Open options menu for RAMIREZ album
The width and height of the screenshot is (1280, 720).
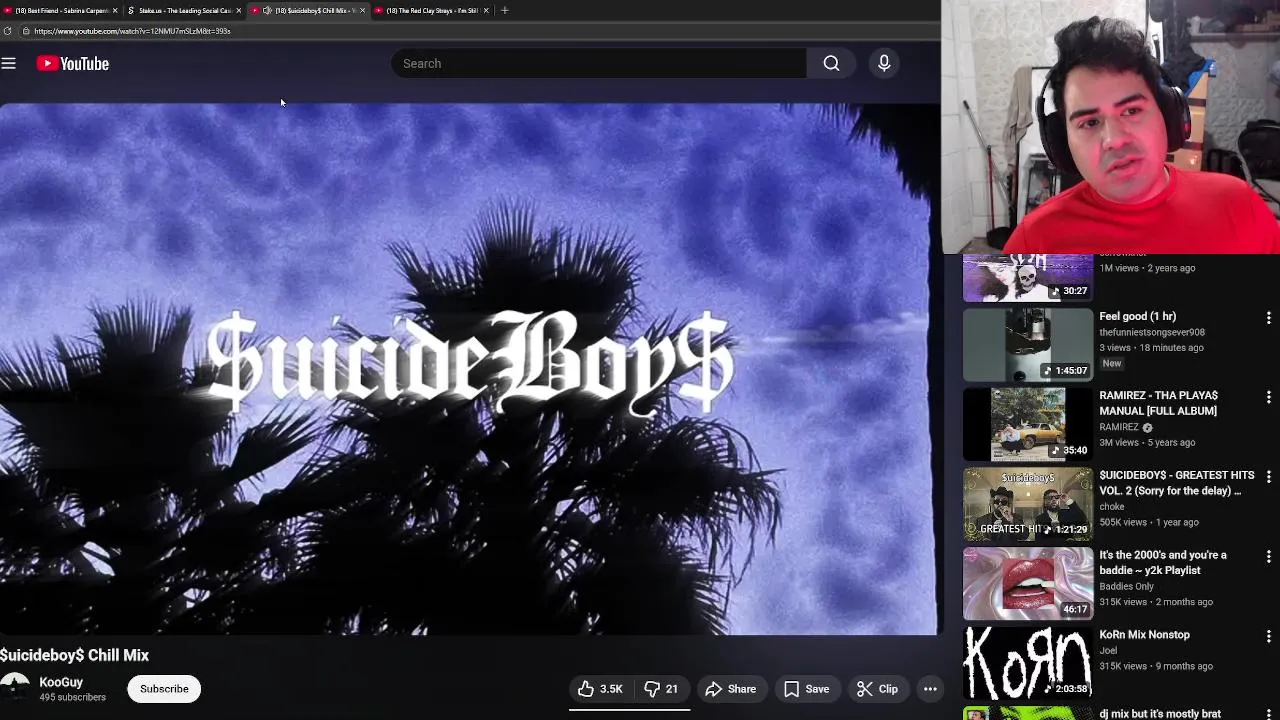tap(1268, 397)
